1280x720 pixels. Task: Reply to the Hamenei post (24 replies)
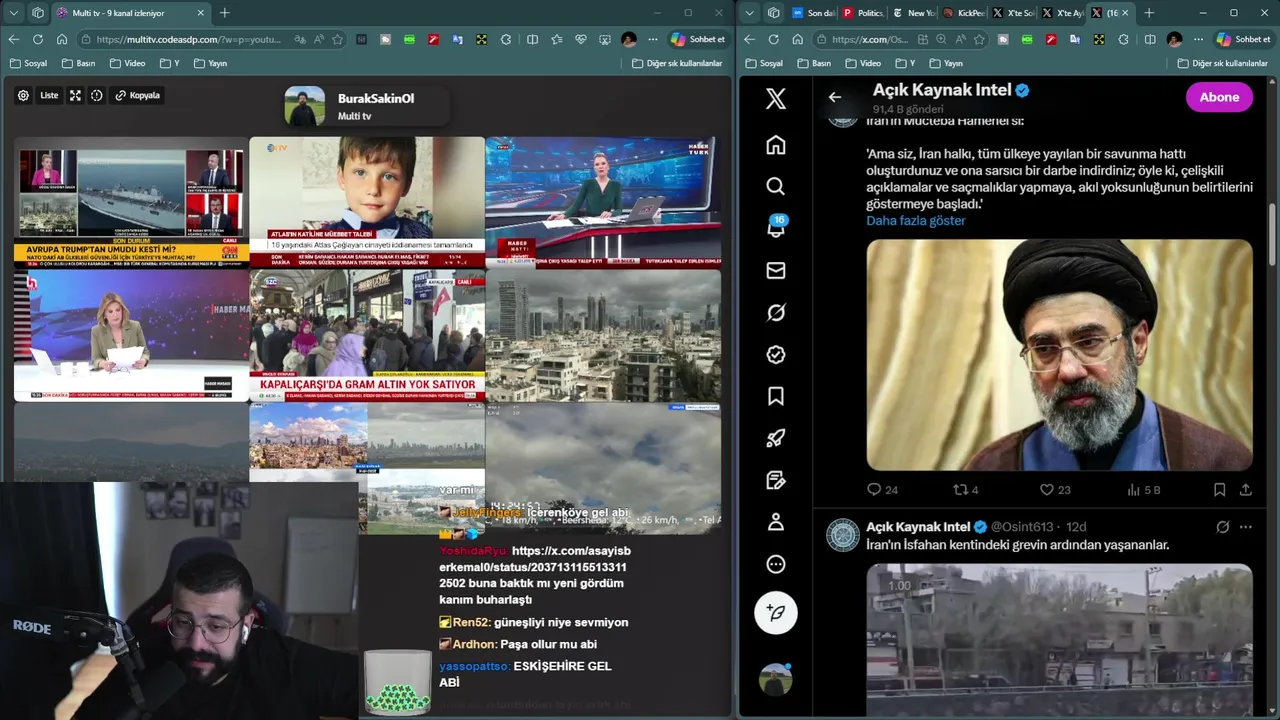882,490
